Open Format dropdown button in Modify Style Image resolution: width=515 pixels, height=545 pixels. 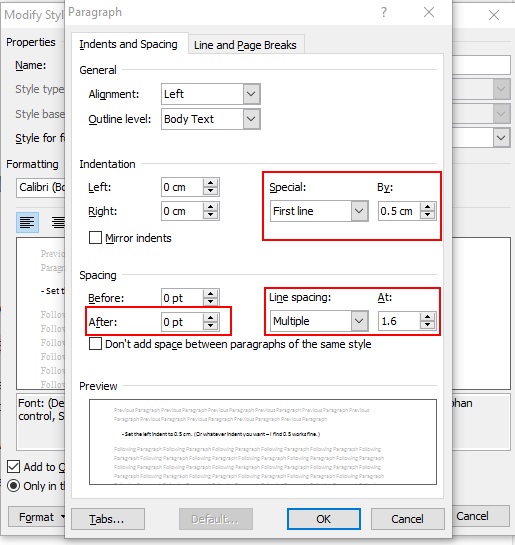tap(36, 517)
